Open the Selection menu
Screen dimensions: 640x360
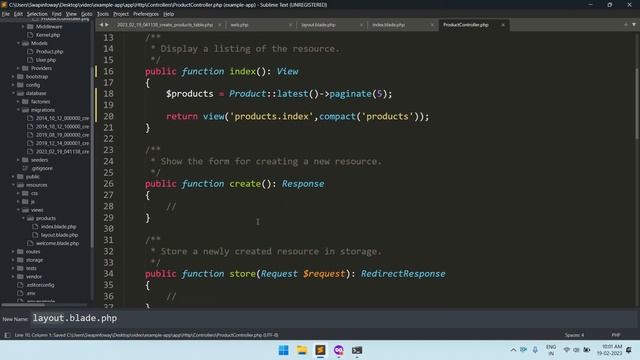coord(37,14)
